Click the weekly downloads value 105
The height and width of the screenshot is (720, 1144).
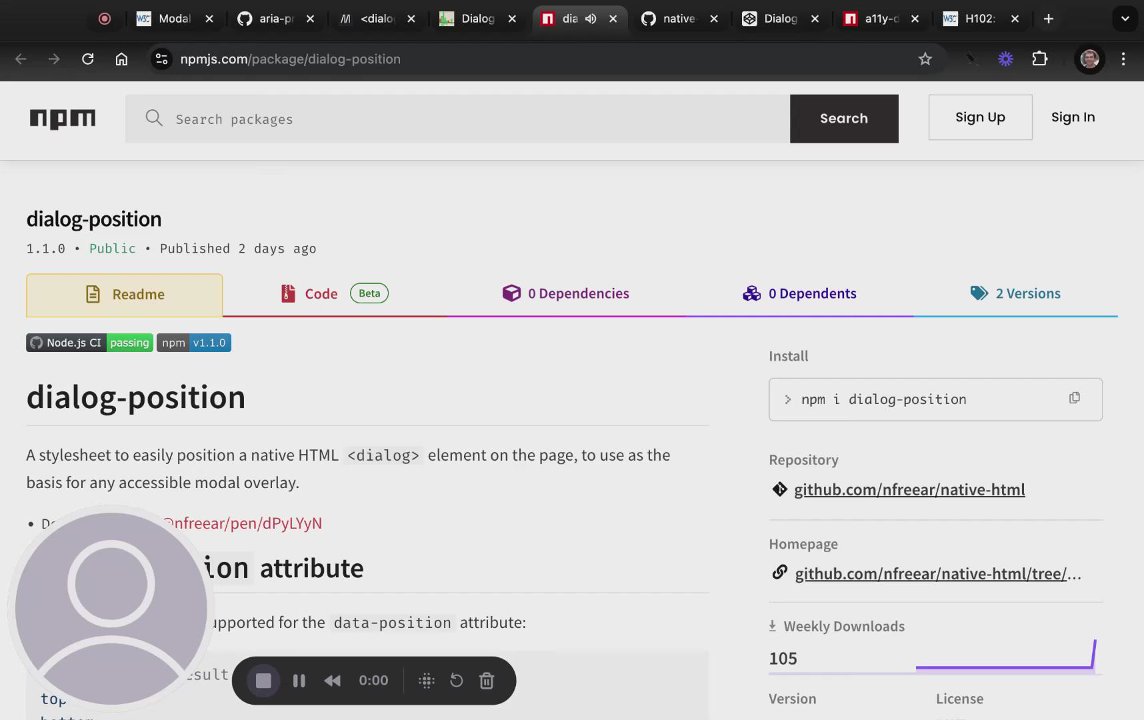(783, 659)
